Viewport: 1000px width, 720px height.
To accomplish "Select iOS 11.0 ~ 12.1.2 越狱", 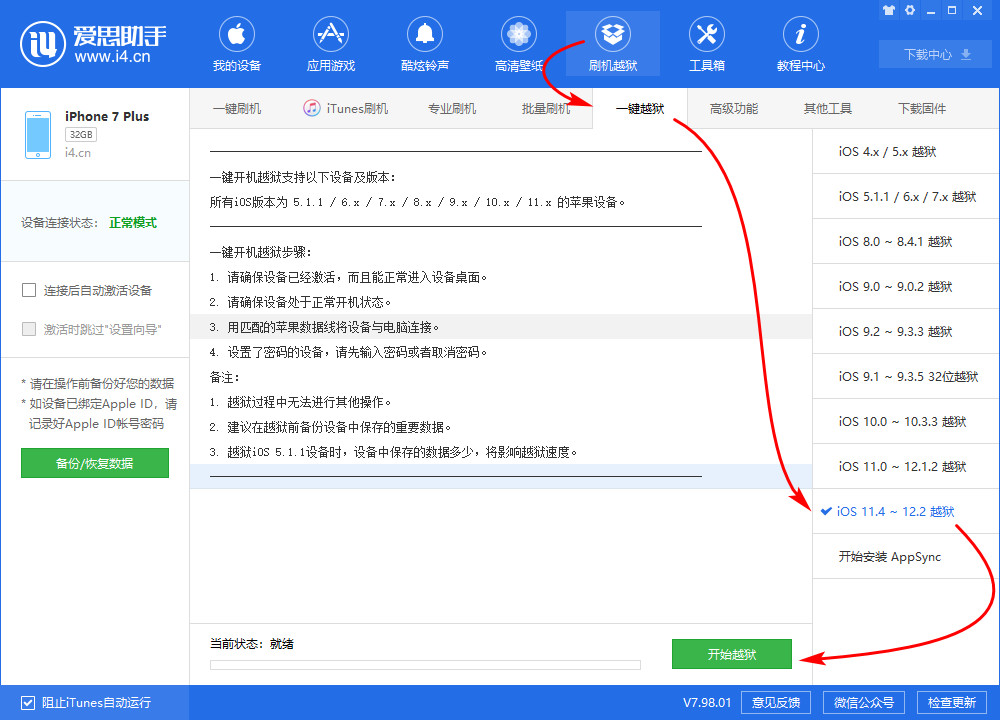I will pos(906,466).
